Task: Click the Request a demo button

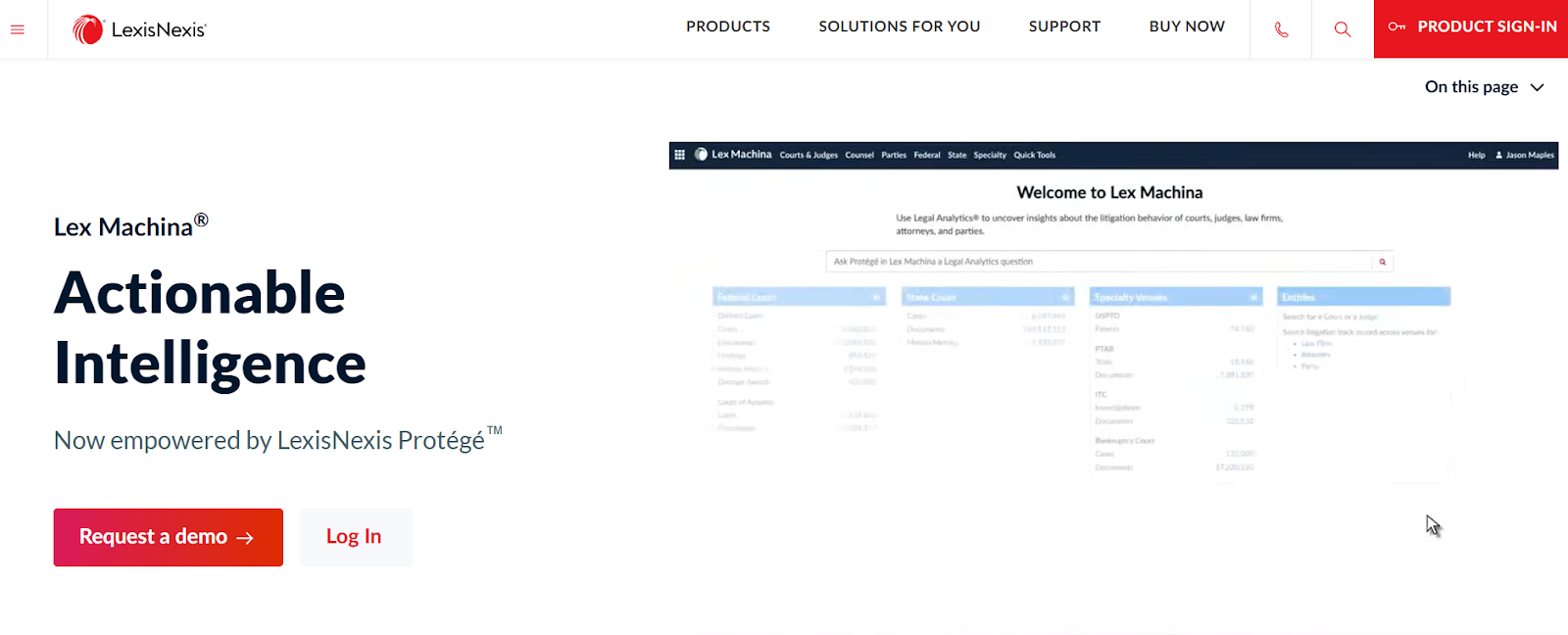Action: click(x=169, y=537)
